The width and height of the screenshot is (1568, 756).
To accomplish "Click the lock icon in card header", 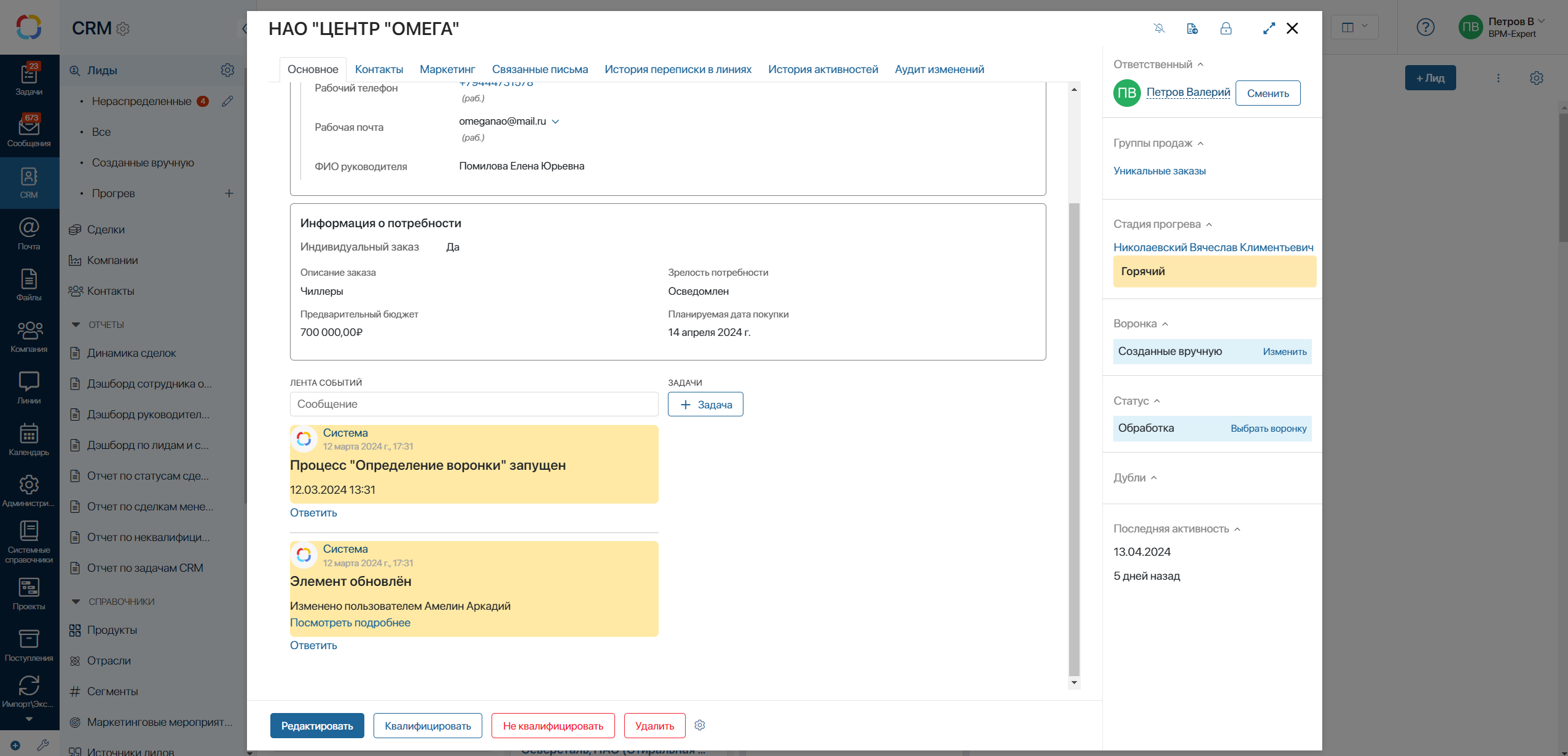I will pyautogui.click(x=1226, y=28).
